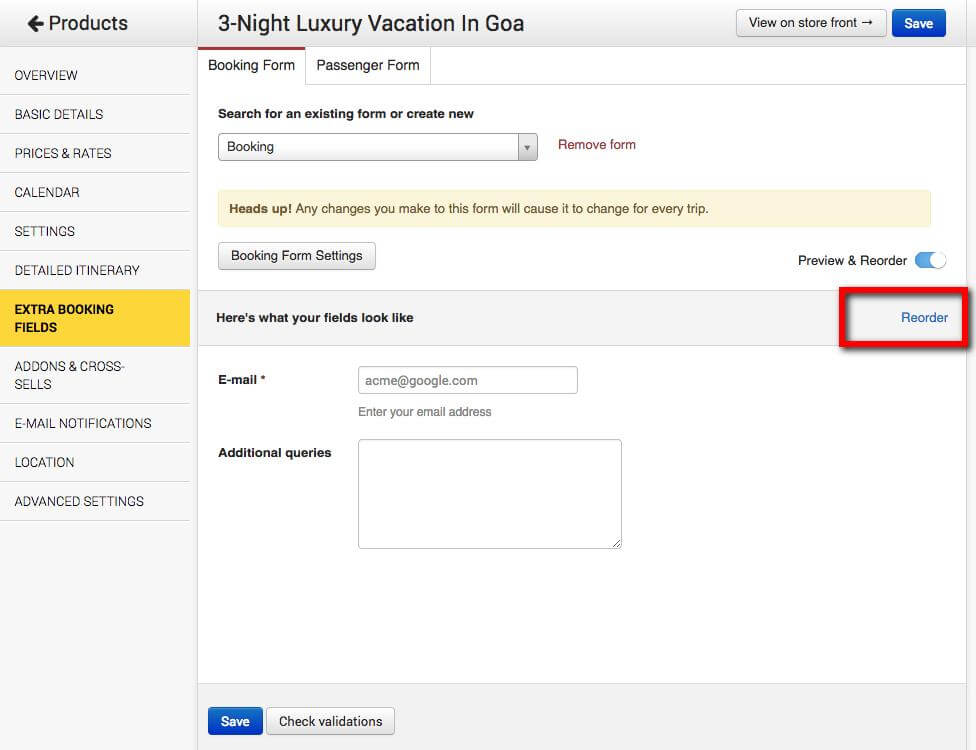Click the Additional queries text area
The image size is (976, 750).
tap(489, 493)
